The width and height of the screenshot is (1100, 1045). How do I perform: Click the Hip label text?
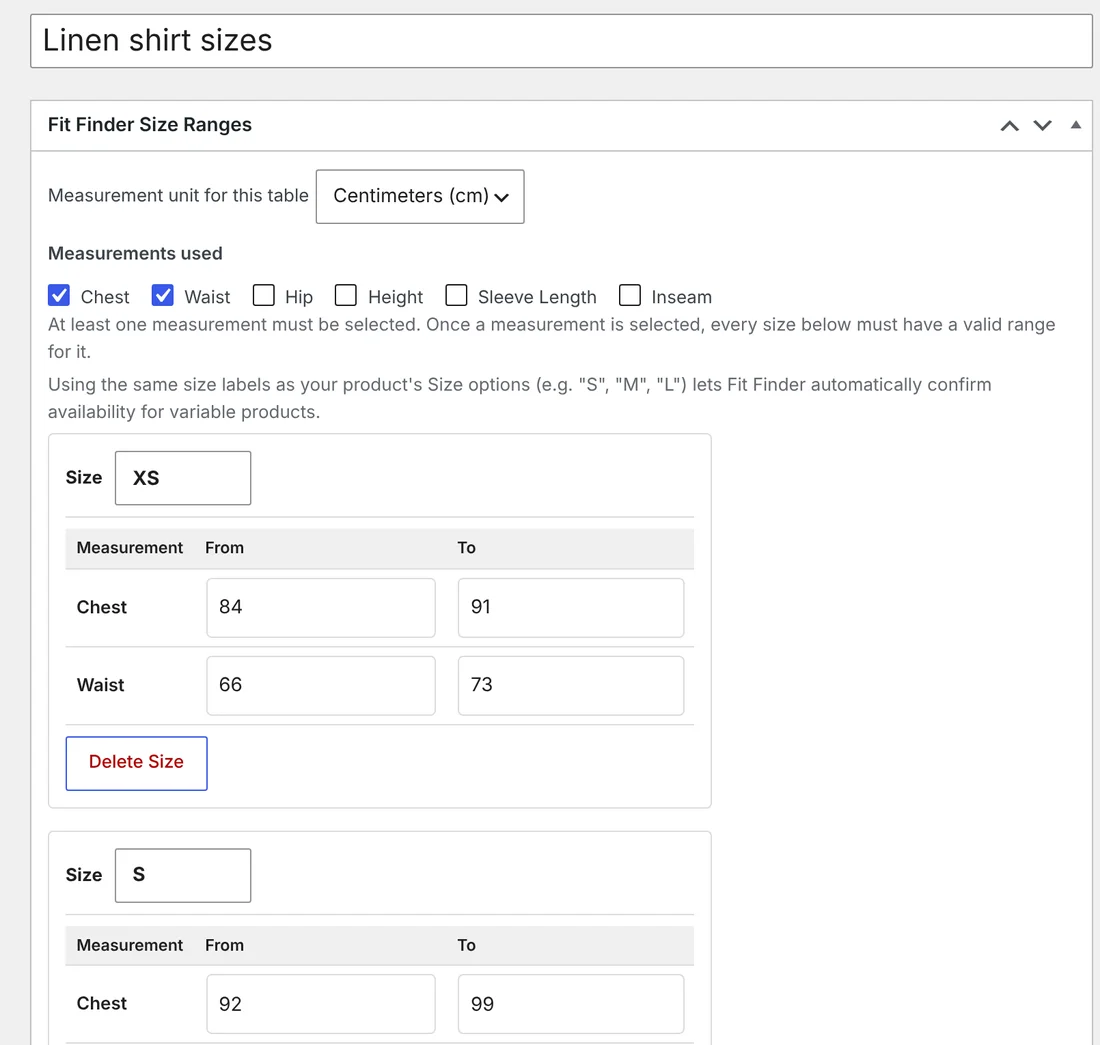pyautogui.click(x=299, y=297)
